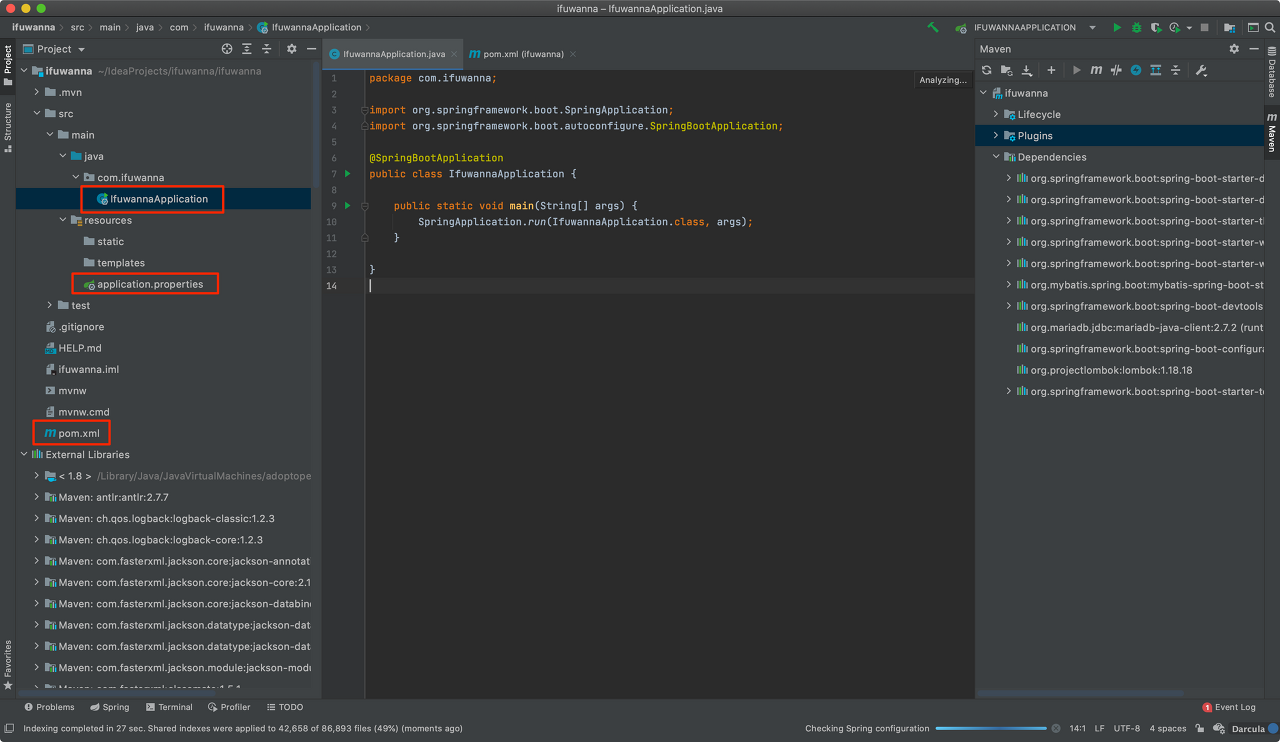Open Project view type dropdown
Image resolution: width=1280 pixels, height=742 pixels.
(55, 49)
